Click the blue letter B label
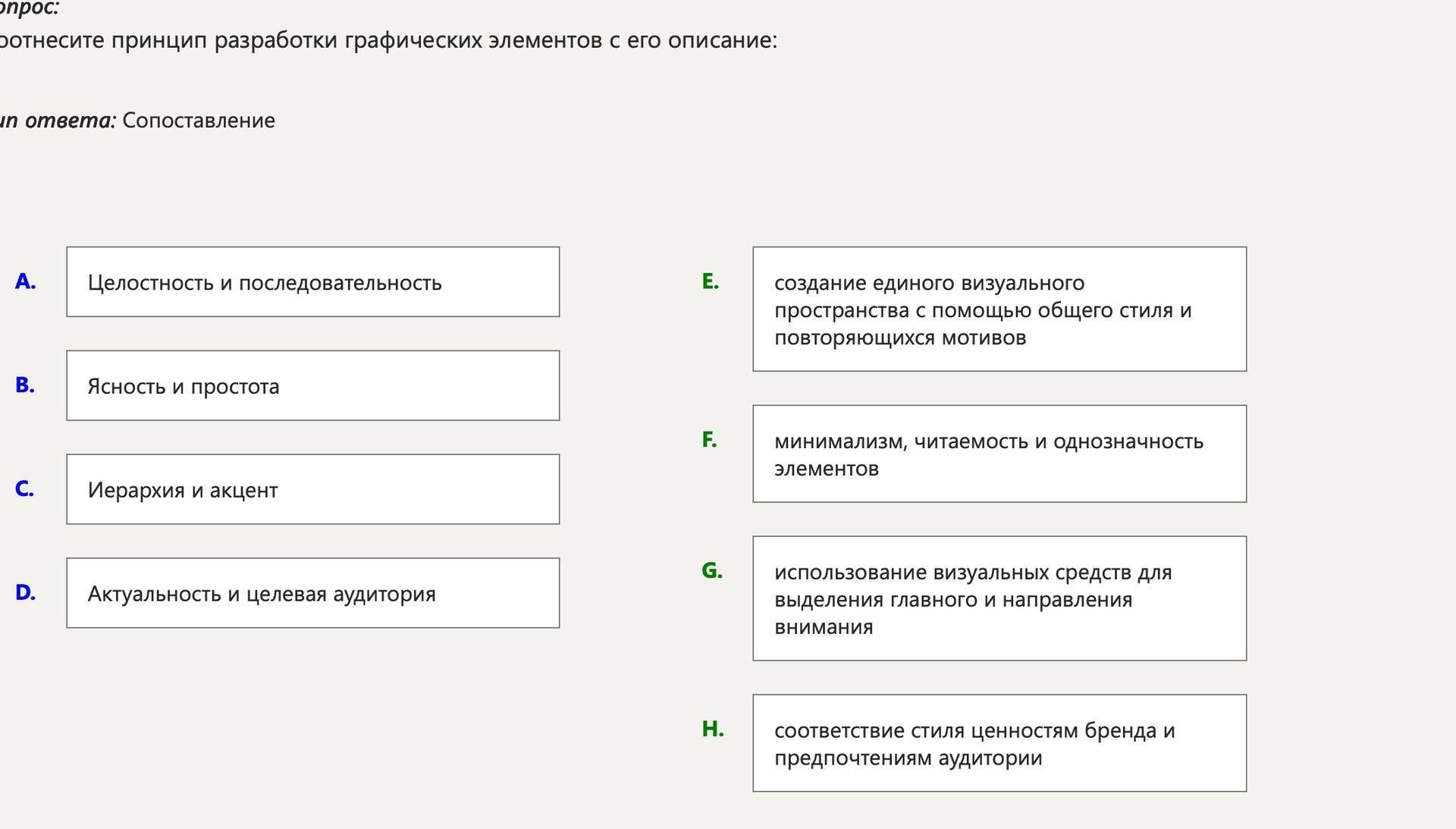Viewport: 1456px width, 829px height. click(25, 385)
